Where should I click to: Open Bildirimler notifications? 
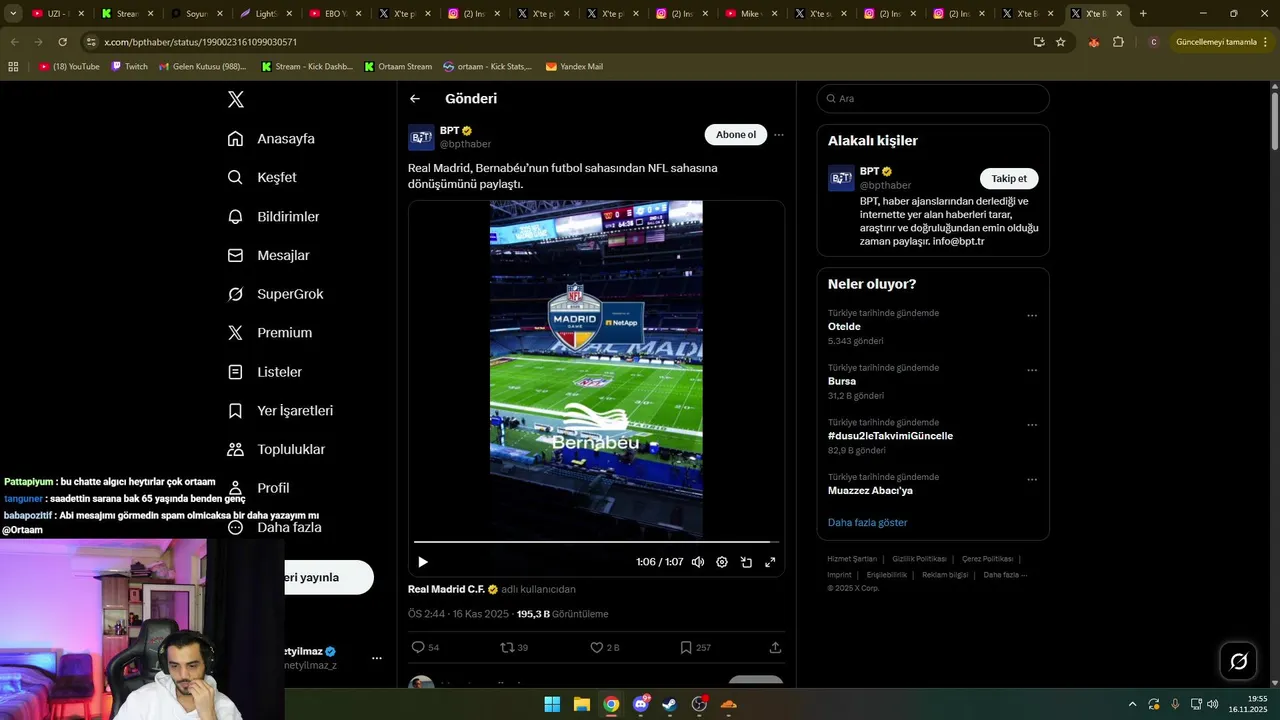pyautogui.click(x=273, y=216)
